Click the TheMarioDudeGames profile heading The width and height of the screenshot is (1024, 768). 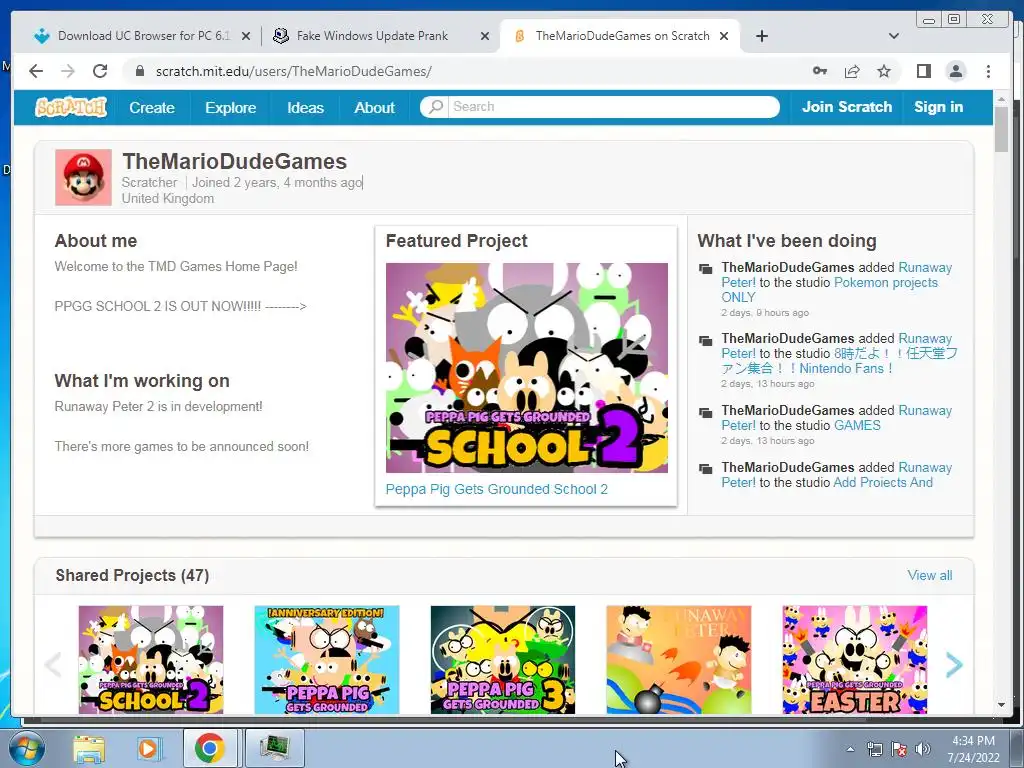point(234,161)
